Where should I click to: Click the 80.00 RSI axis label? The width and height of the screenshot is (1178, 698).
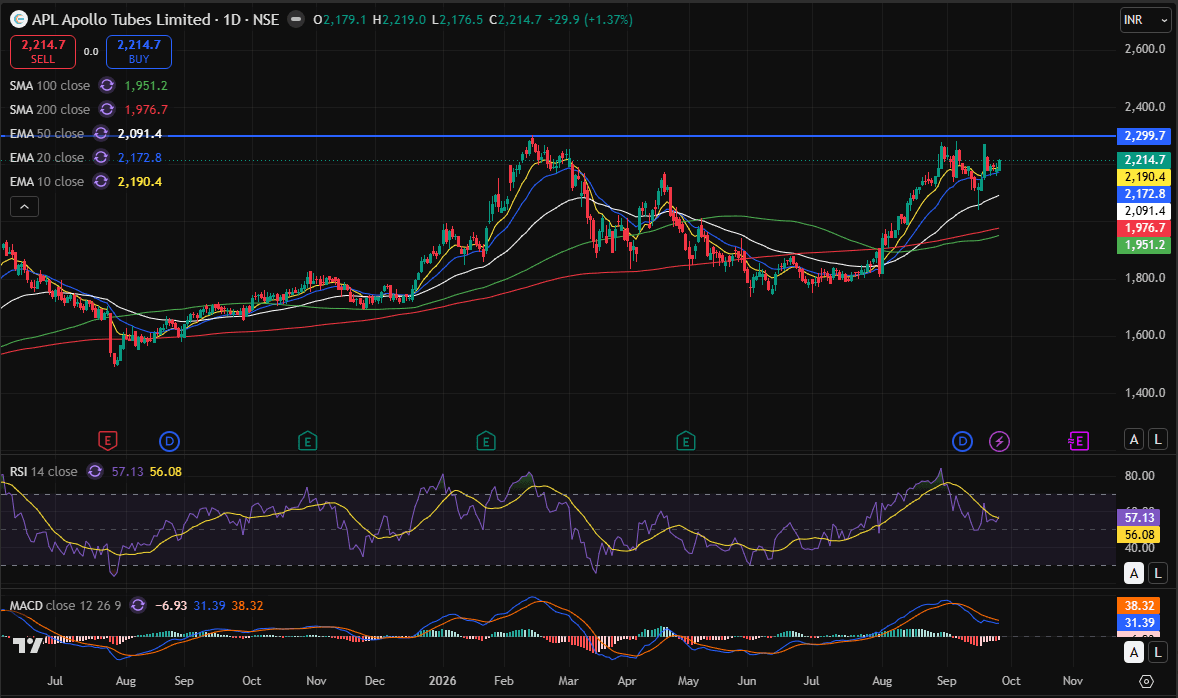(x=1140, y=476)
